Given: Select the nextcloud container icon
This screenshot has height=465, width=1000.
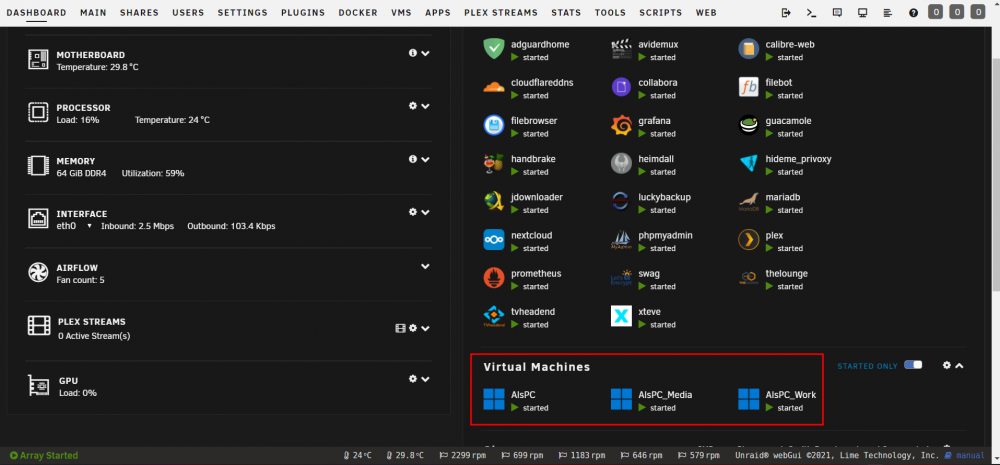Looking at the screenshot, I should coord(494,240).
